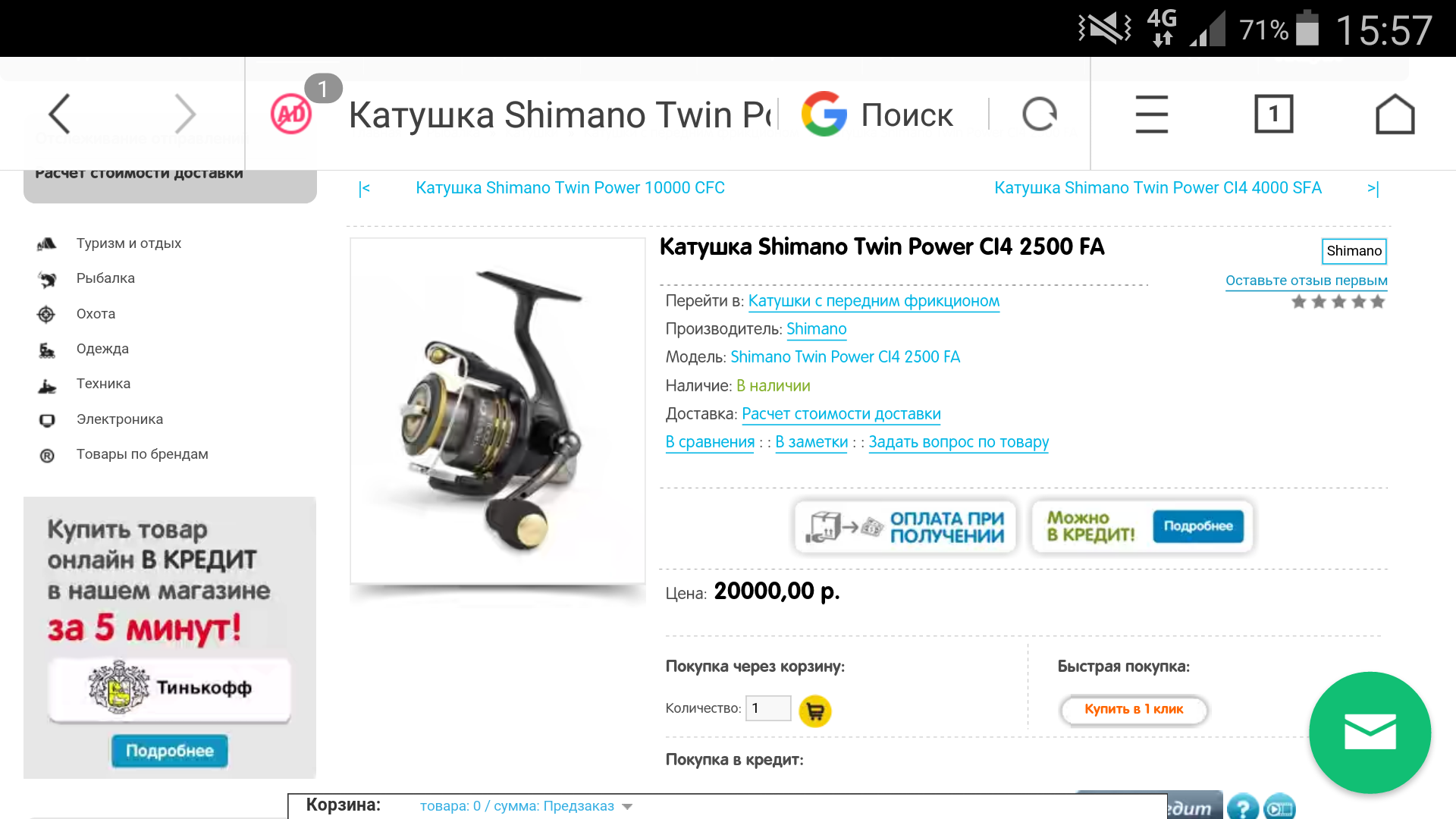Open the reel product image
Image resolution: width=1456 pixels, height=819 pixels.
pos(497,411)
